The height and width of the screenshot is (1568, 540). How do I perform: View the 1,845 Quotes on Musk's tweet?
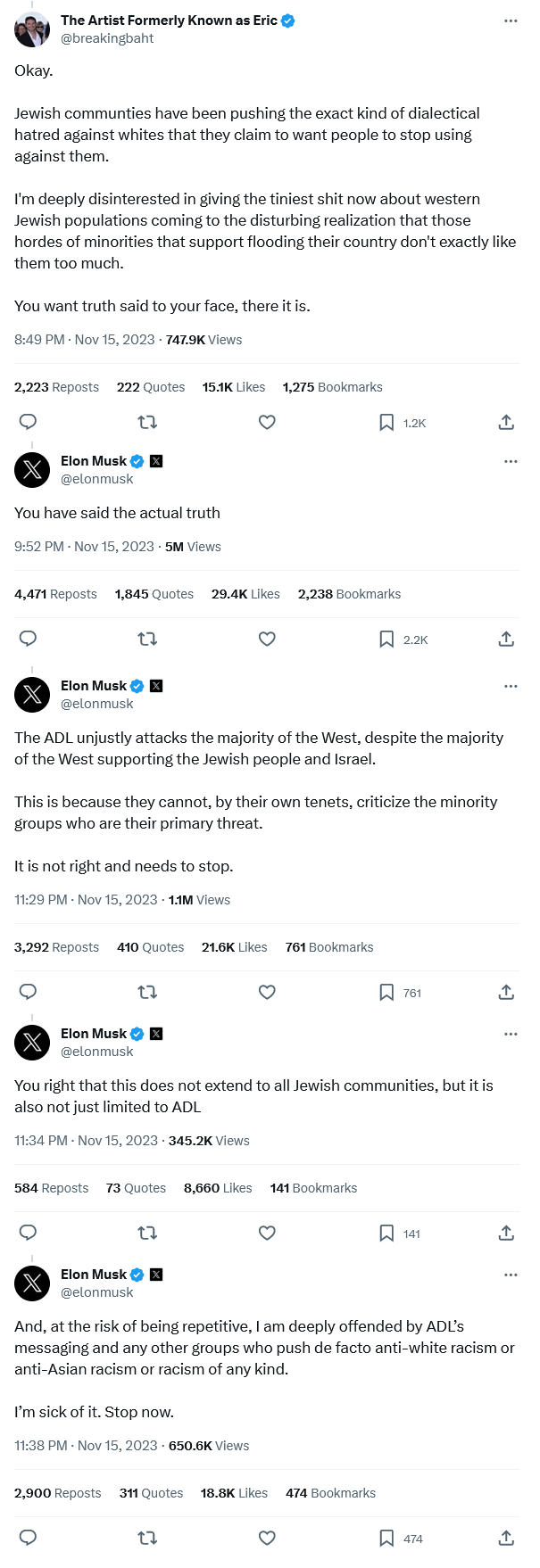point(154,594)
